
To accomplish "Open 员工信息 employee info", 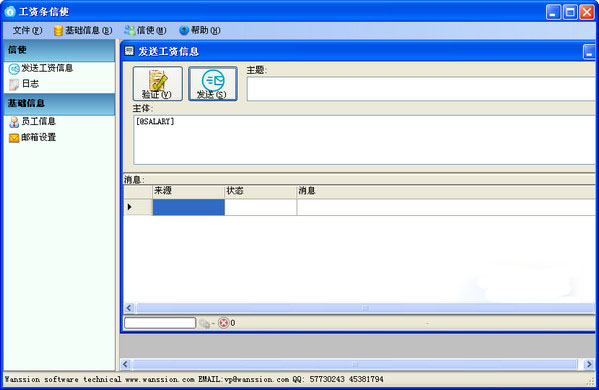I will 38,121.
